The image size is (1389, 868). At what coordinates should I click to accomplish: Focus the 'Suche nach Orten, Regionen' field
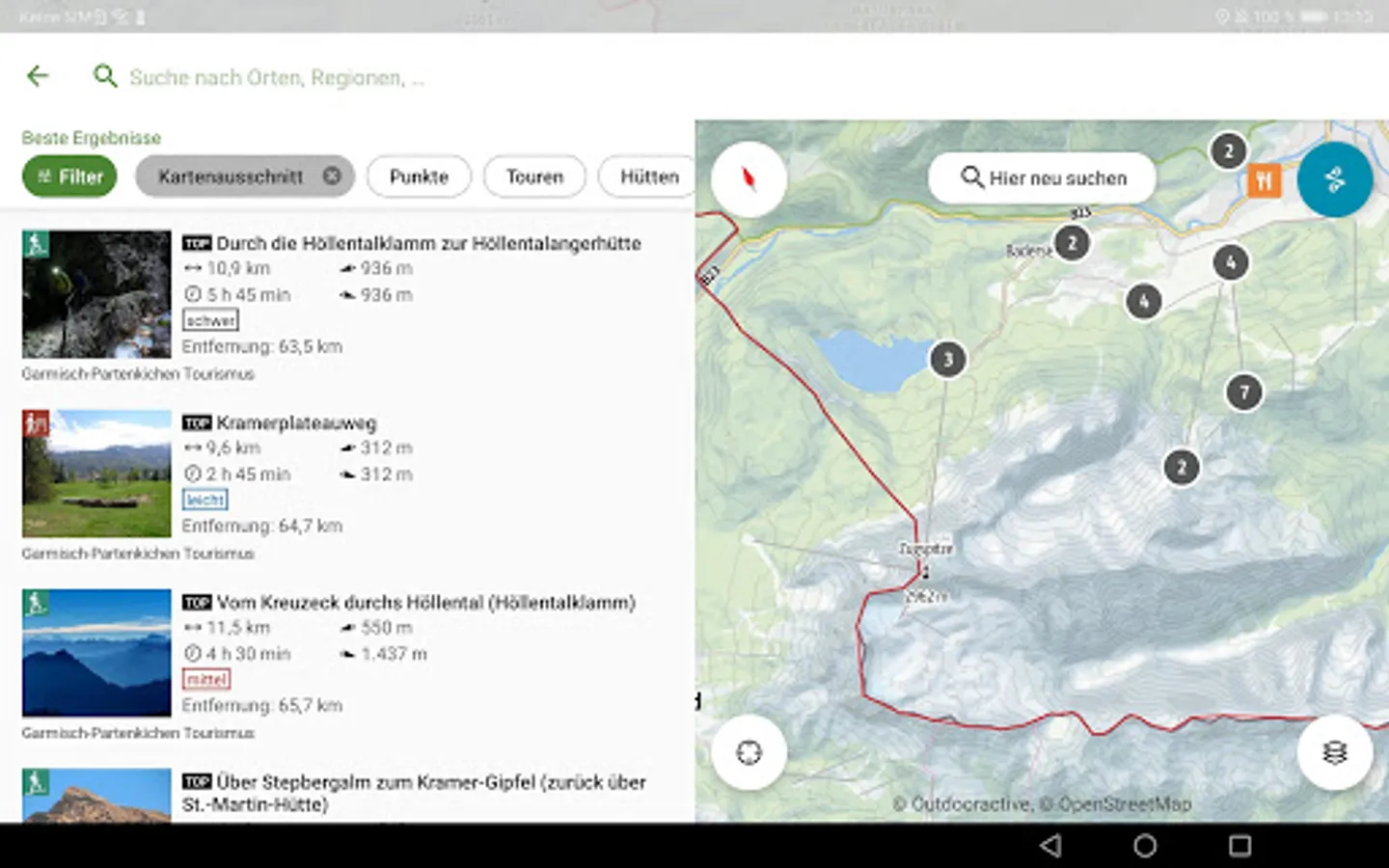277,77
